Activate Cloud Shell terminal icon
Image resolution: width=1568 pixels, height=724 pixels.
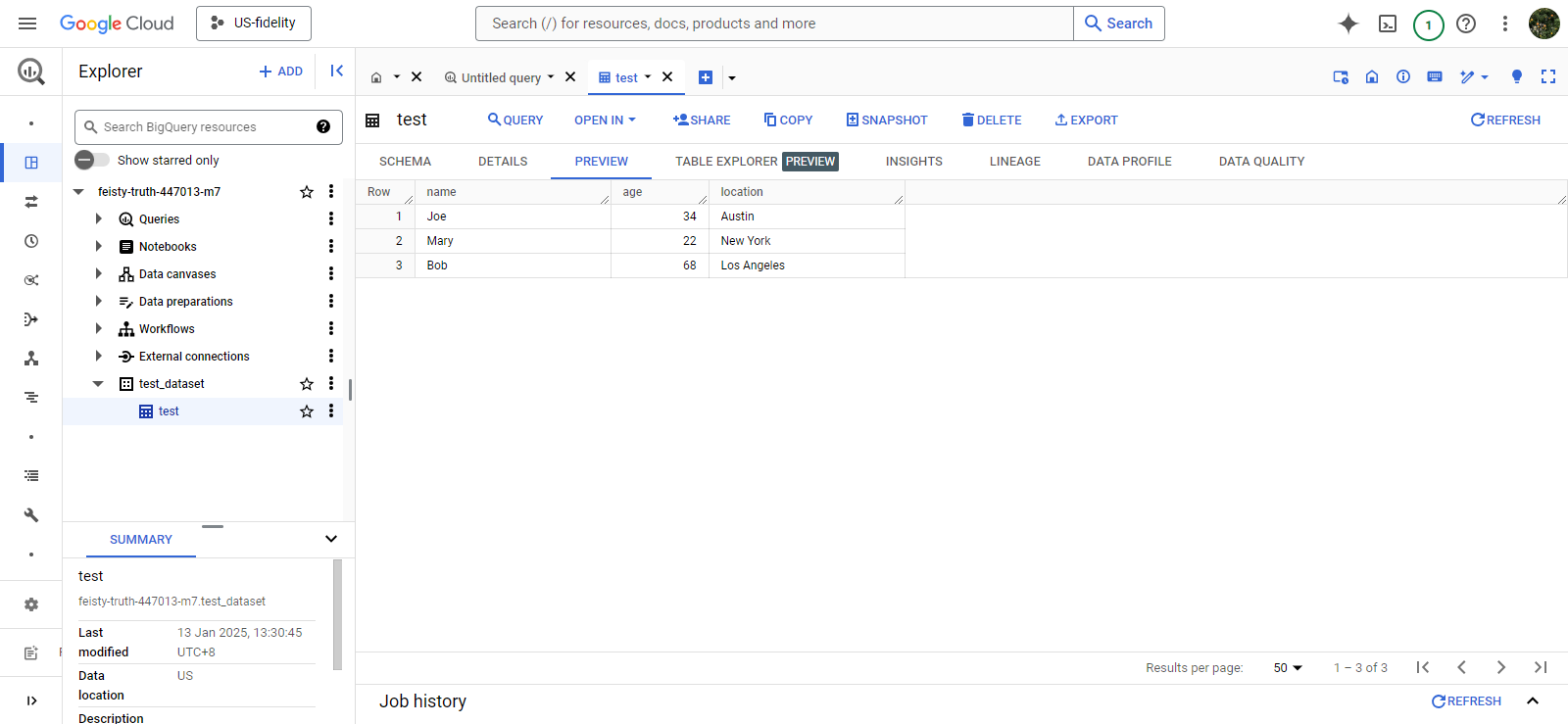tap(1388, 24)
